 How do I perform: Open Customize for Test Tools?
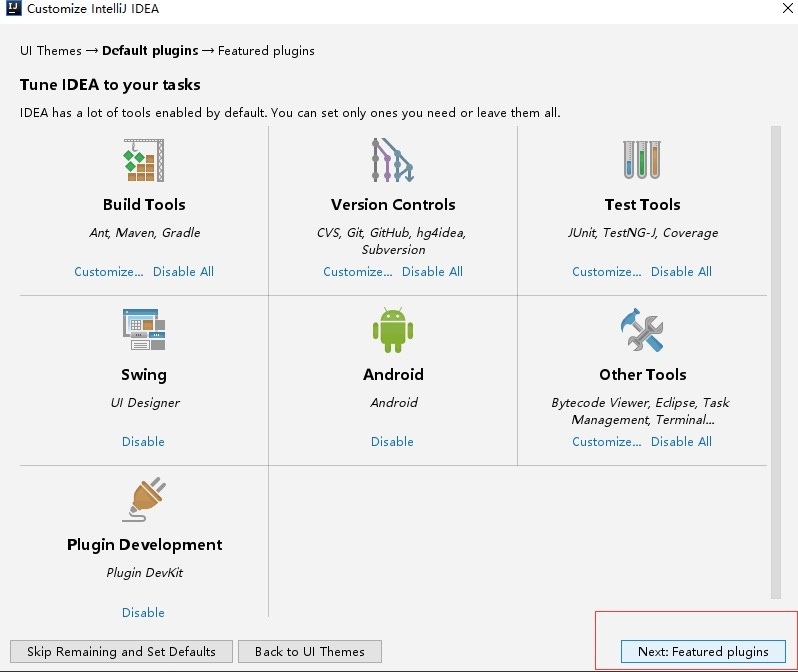point(606,271)
